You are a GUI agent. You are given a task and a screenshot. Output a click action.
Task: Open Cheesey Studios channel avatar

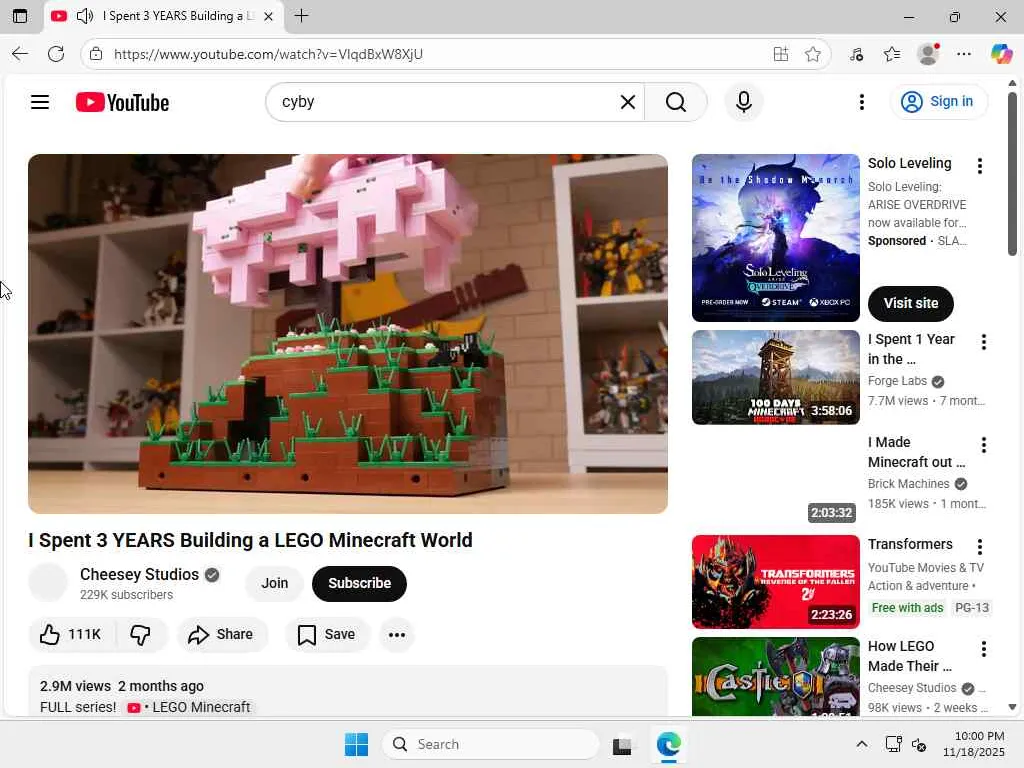click(48, 583)
